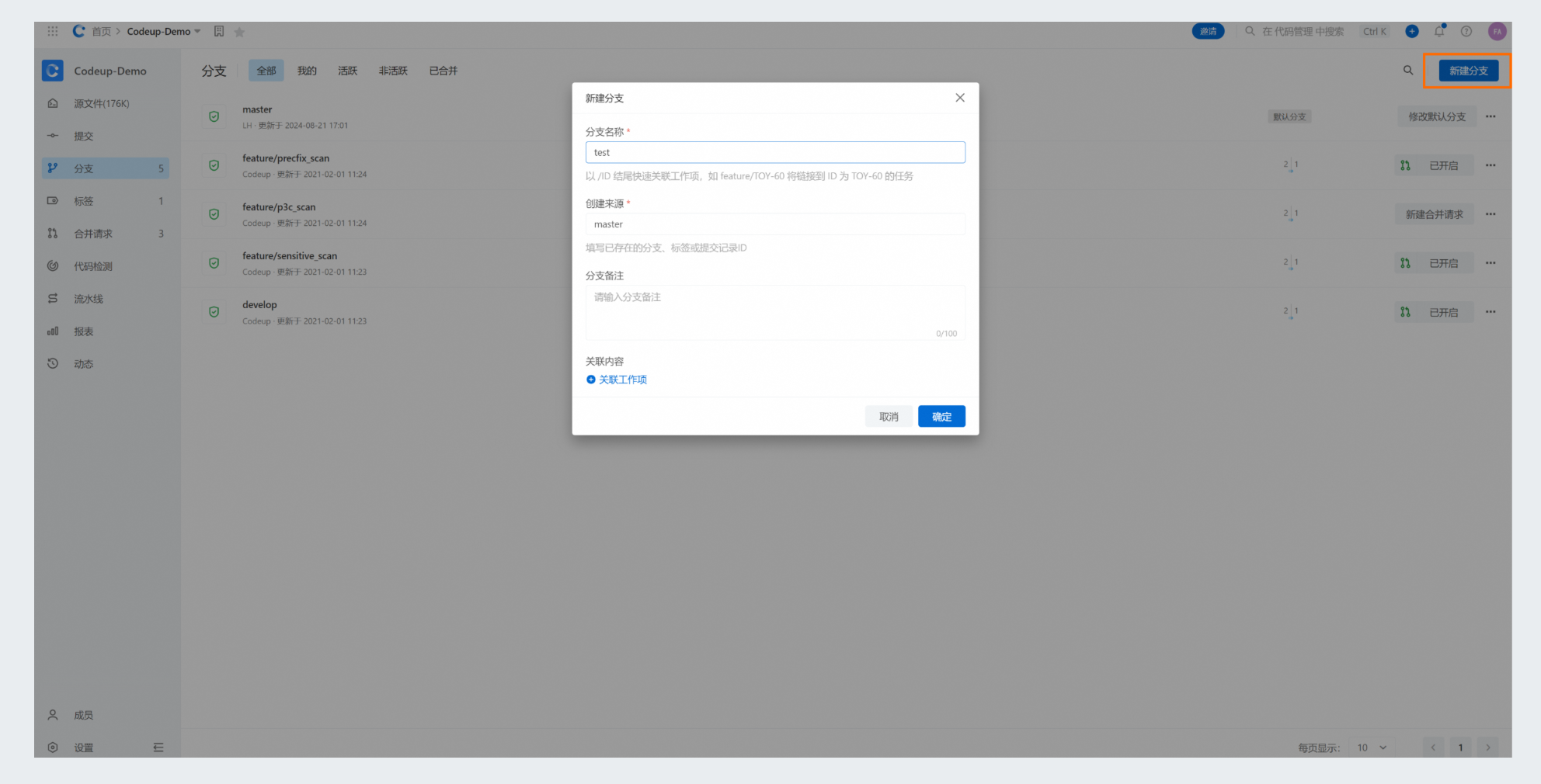Click the 关联工作项 link

click(x=617, y=380)
